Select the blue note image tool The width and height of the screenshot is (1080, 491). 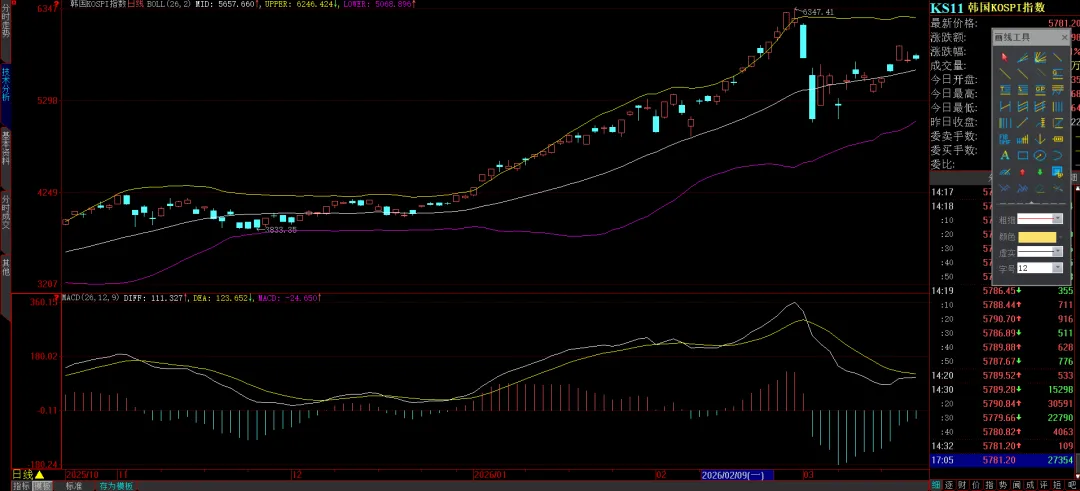click(1057, 171)
